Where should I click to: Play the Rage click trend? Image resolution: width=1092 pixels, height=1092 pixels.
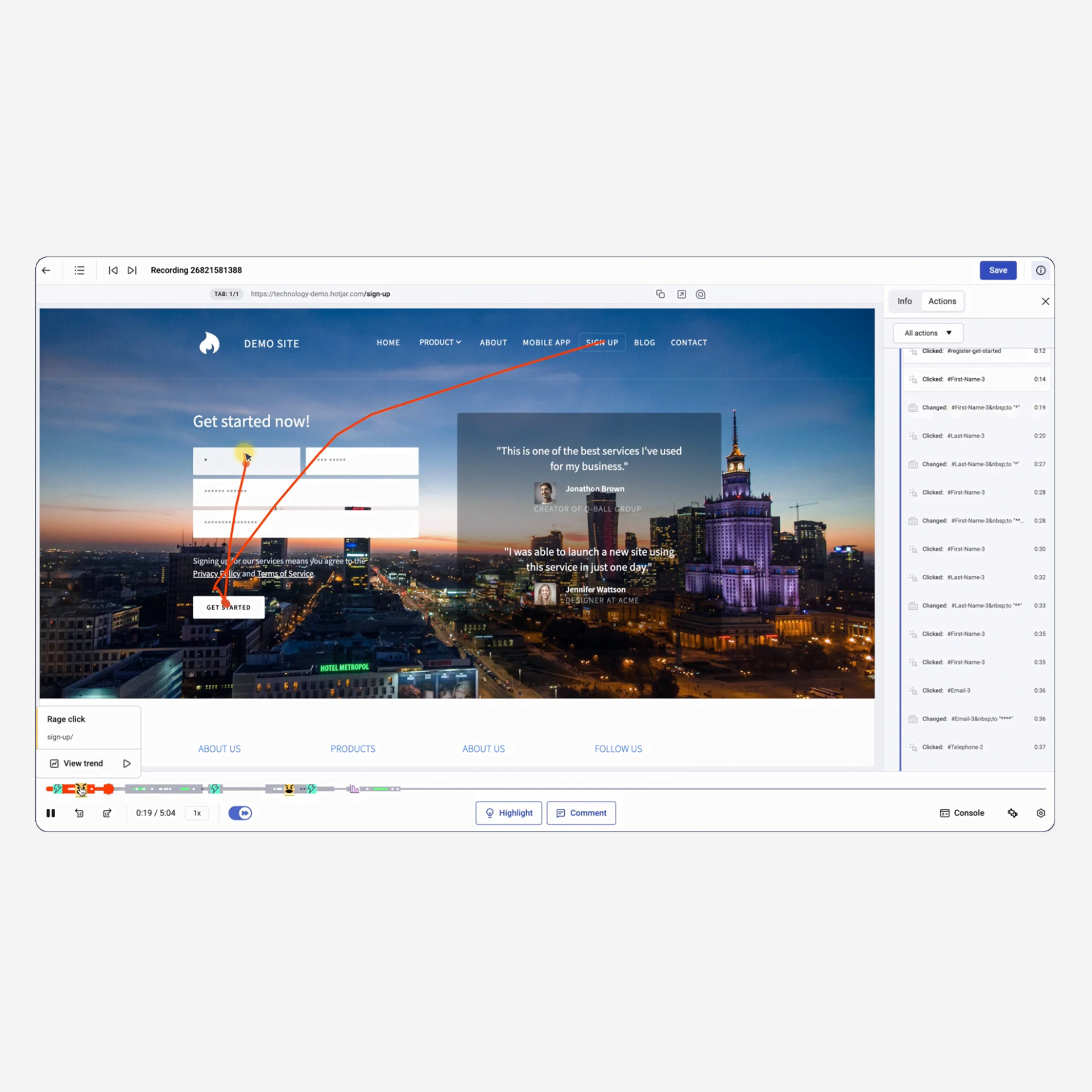(x=127, y=763)
